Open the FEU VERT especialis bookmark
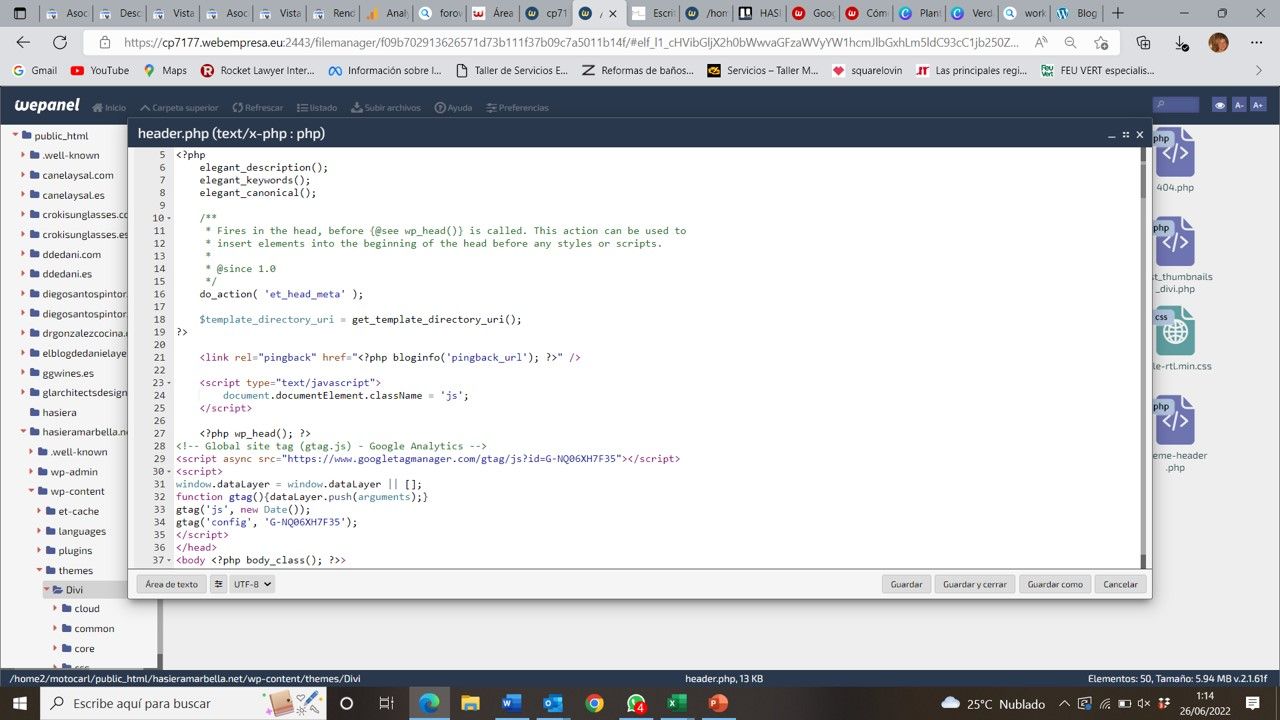The height and width of the screenshot is (720, 1280). click(x=1097, y=71)
